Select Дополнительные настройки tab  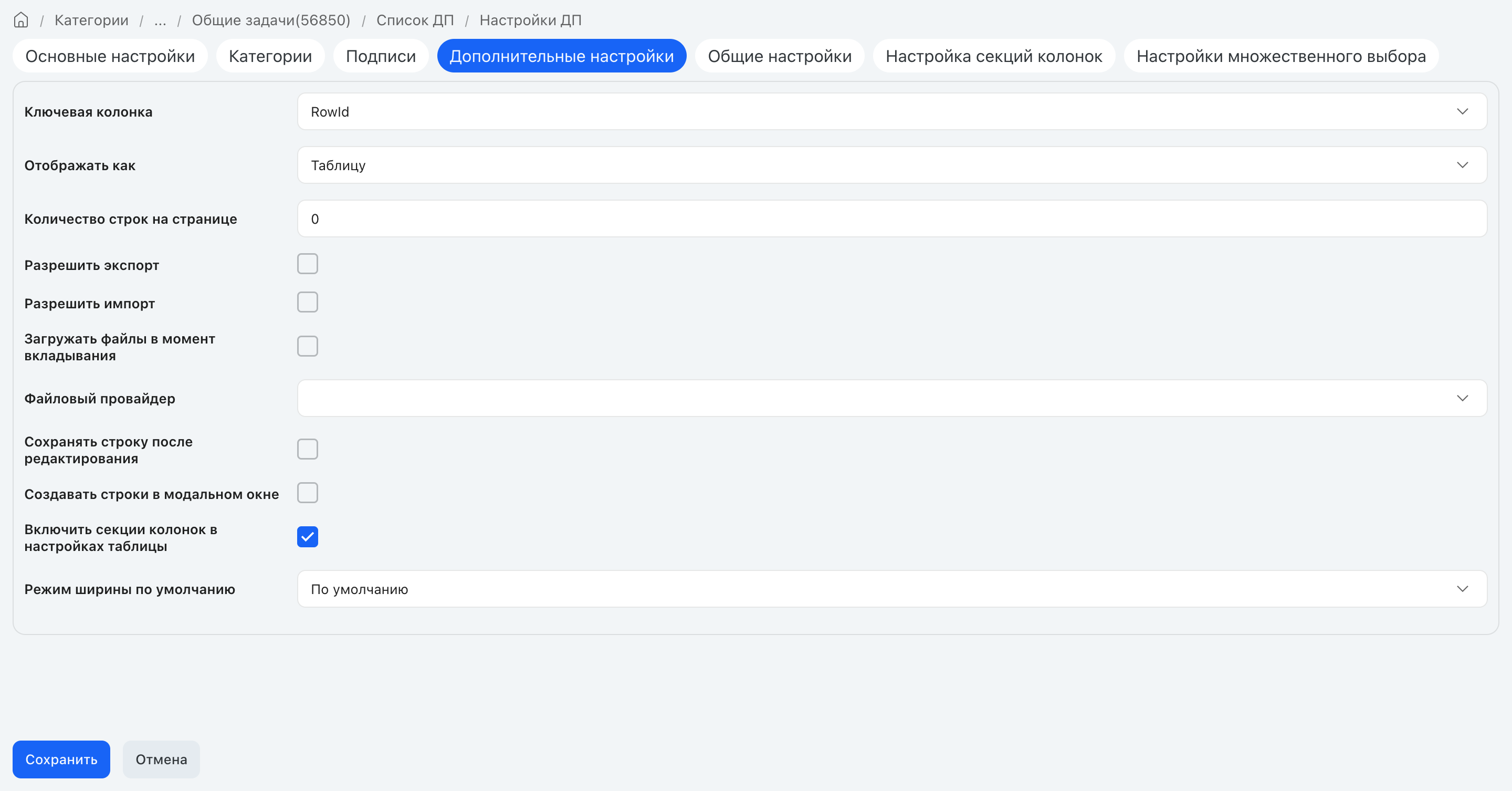[562, 56]
